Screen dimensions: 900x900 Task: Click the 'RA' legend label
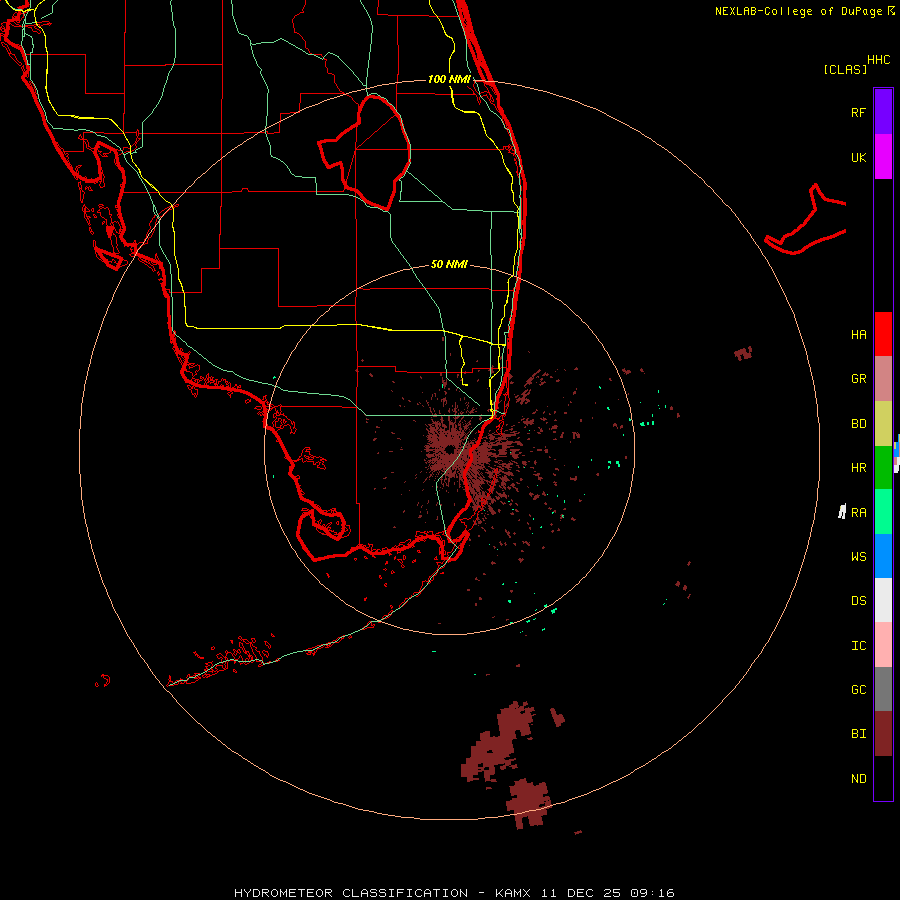858,513
